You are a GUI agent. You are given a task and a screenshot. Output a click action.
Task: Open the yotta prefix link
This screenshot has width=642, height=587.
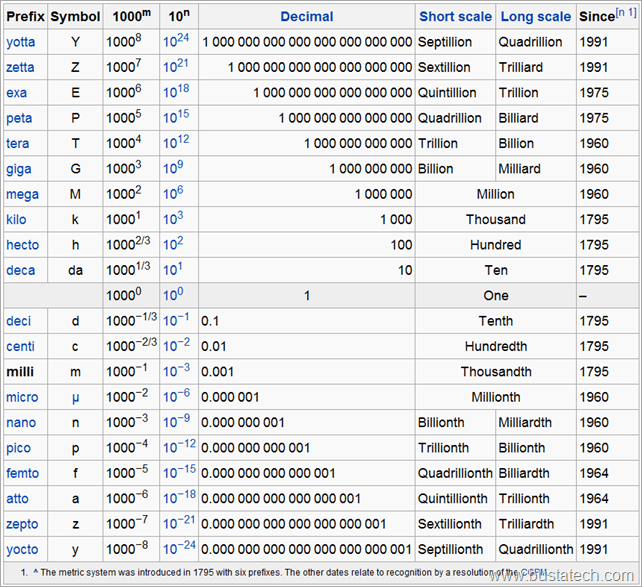click(x=20, y=42)
